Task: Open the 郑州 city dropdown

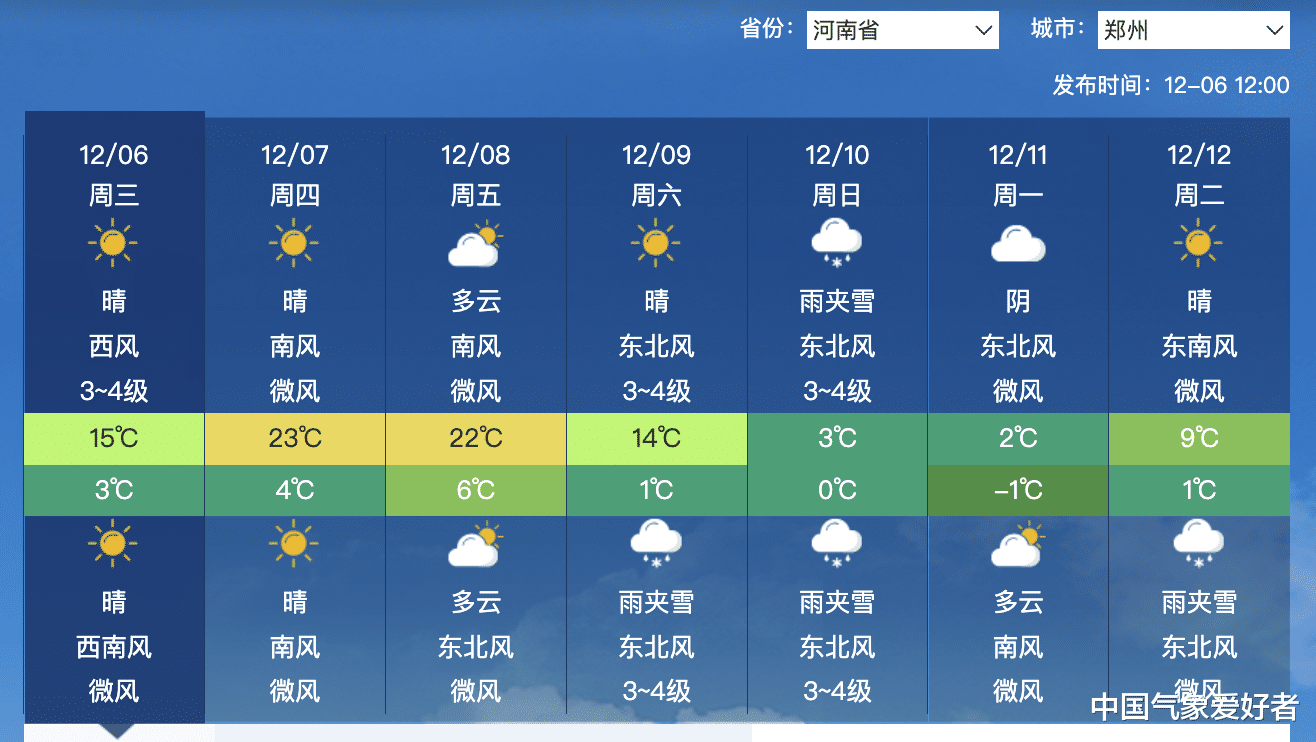Action: [1193, 30]
